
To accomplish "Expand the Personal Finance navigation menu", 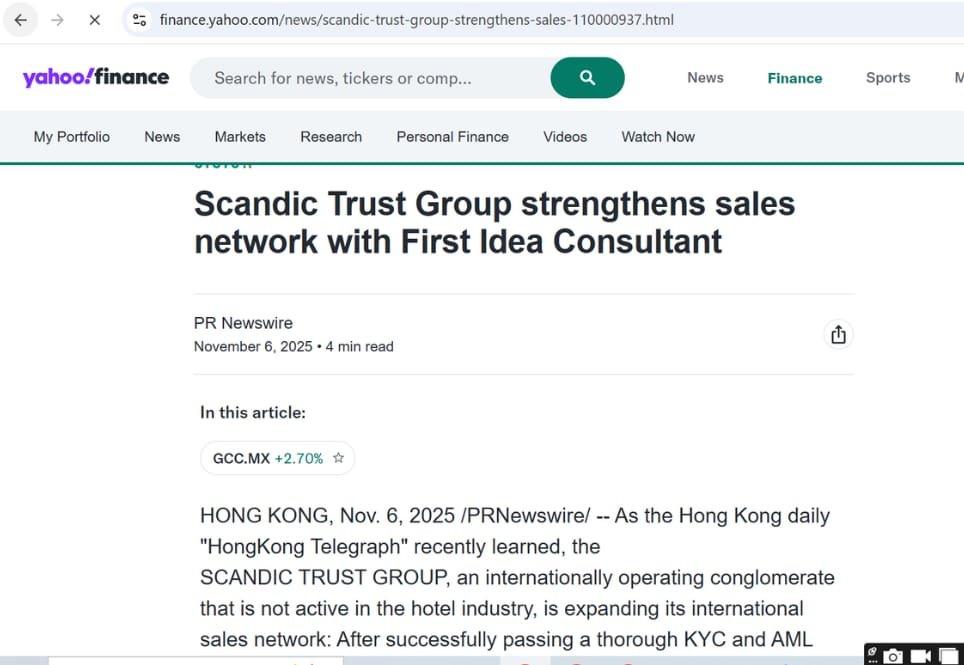I will tap(452, 137).
